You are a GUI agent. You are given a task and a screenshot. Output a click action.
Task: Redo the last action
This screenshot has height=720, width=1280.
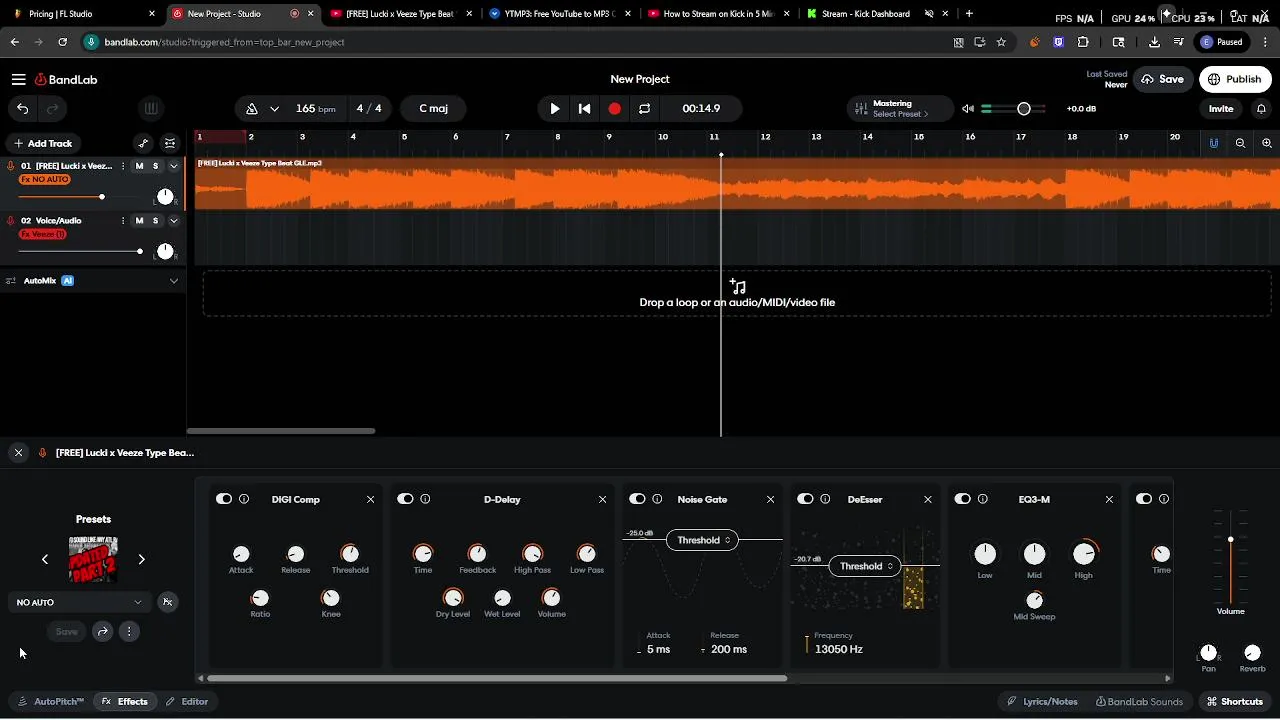[53, 108]
